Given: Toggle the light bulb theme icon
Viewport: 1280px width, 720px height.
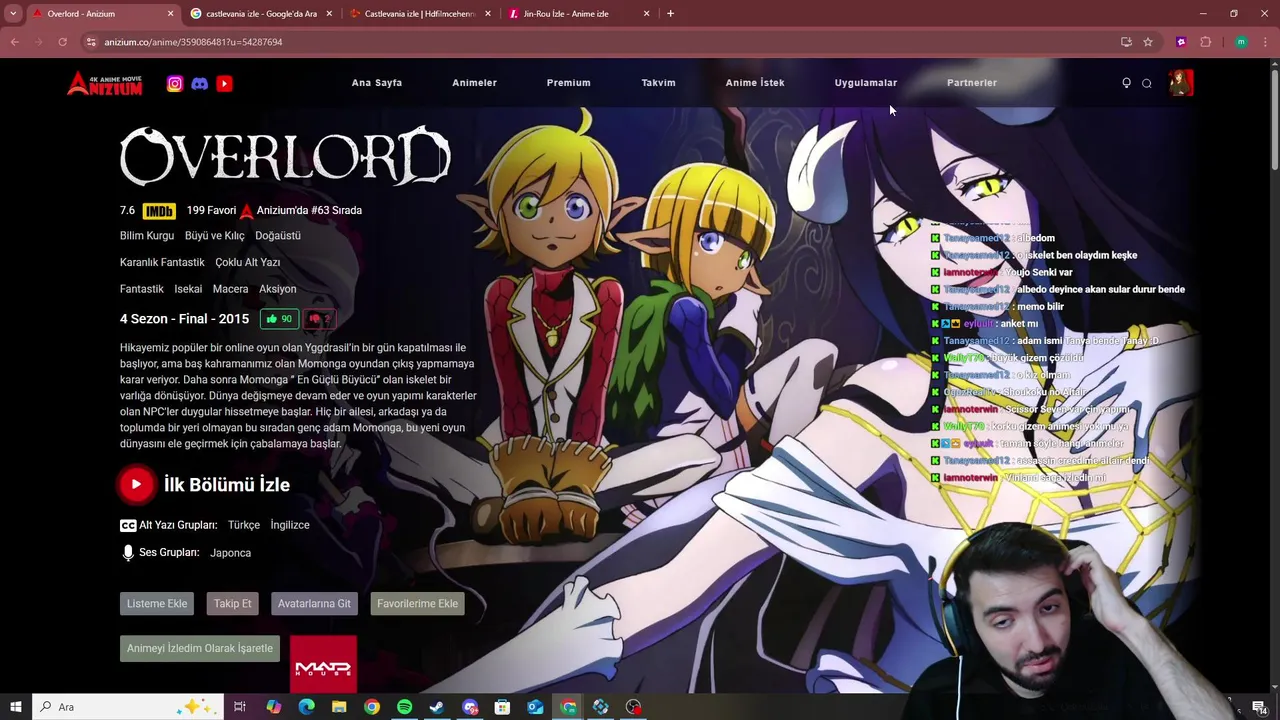Looking at the screenshot, I should pos(1126,83).
